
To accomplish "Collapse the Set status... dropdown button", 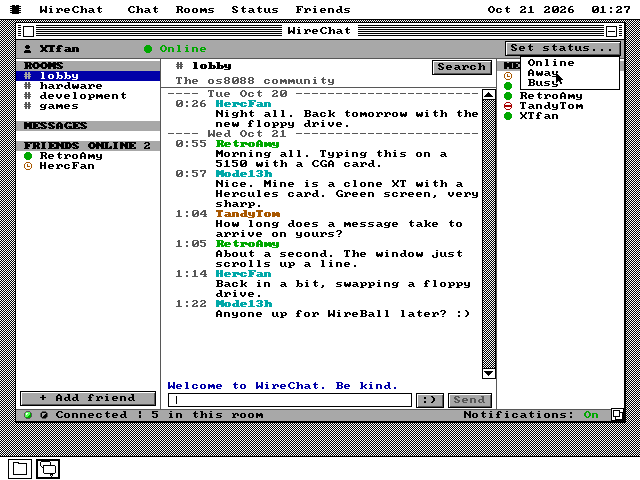I will pyautogui.click(x=562, y=48).
